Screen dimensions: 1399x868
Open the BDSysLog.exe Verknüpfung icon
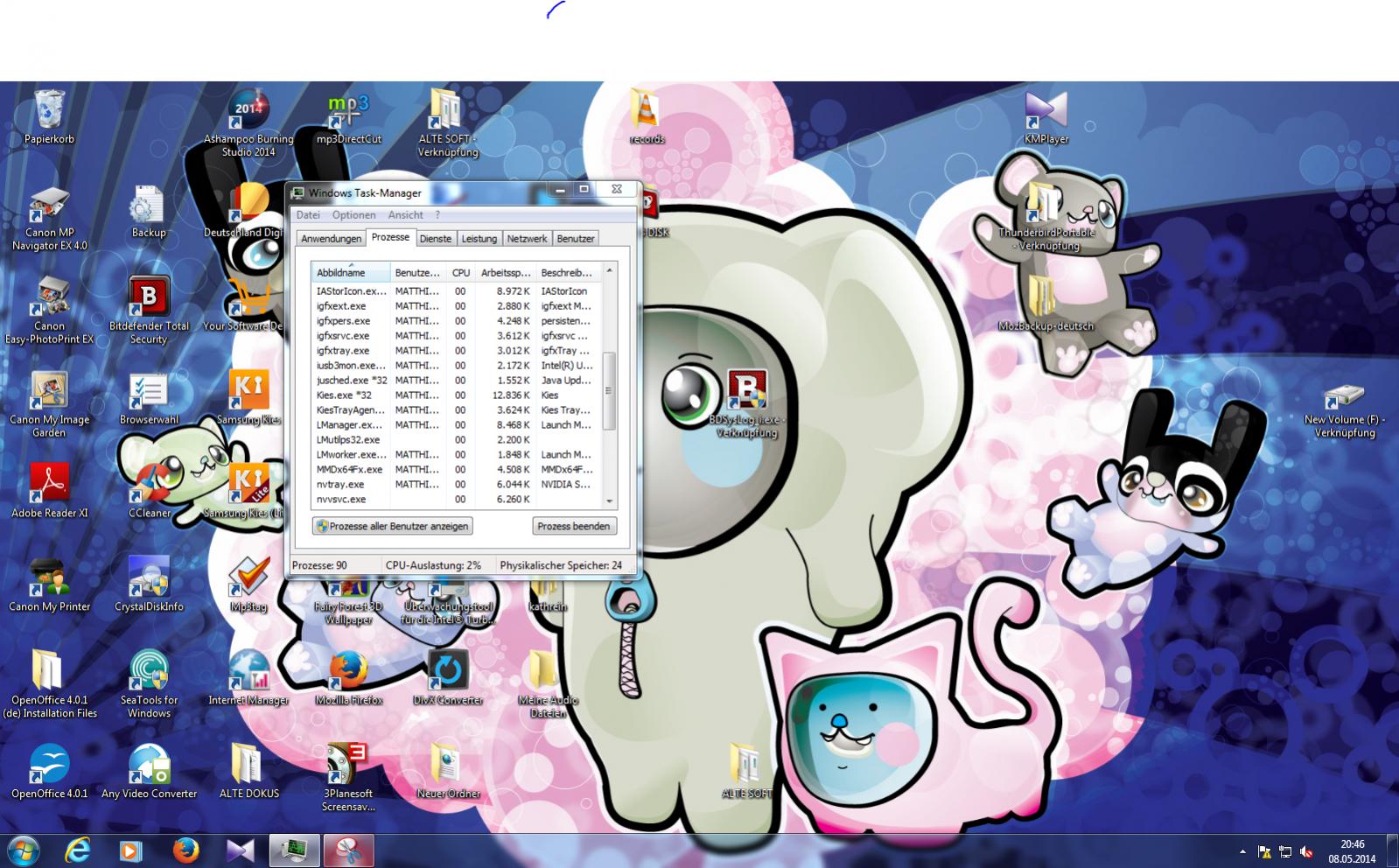click(x=747, y=404)
